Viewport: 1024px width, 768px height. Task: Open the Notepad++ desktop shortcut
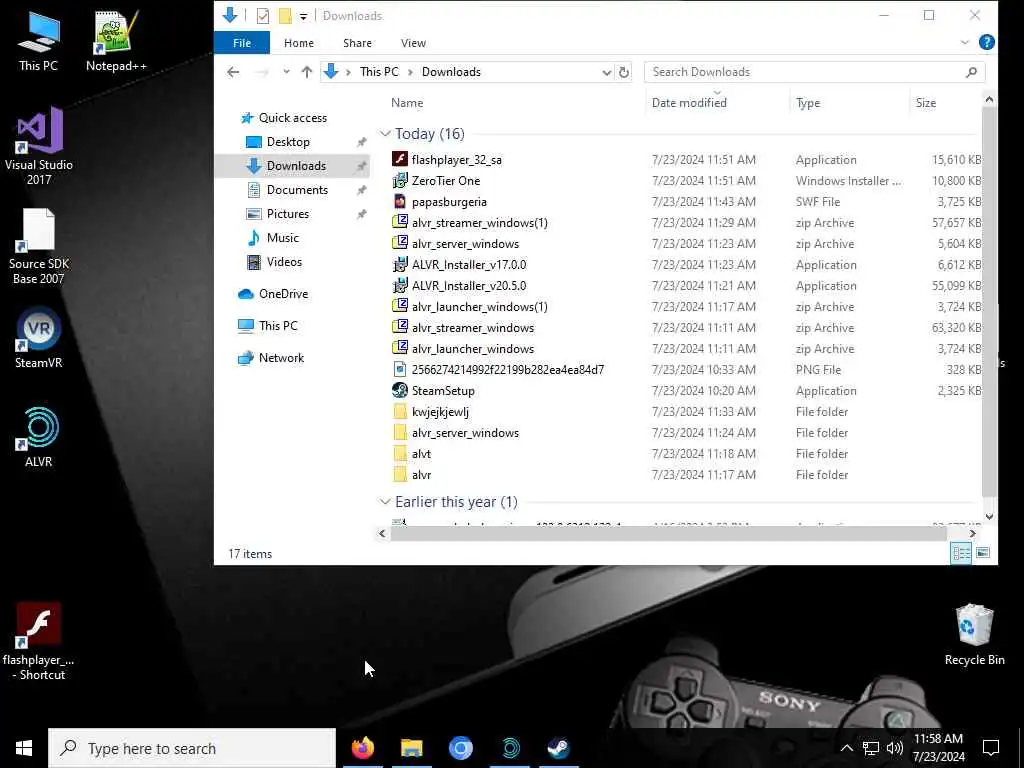pyautogui.click(x=116, y=41)
